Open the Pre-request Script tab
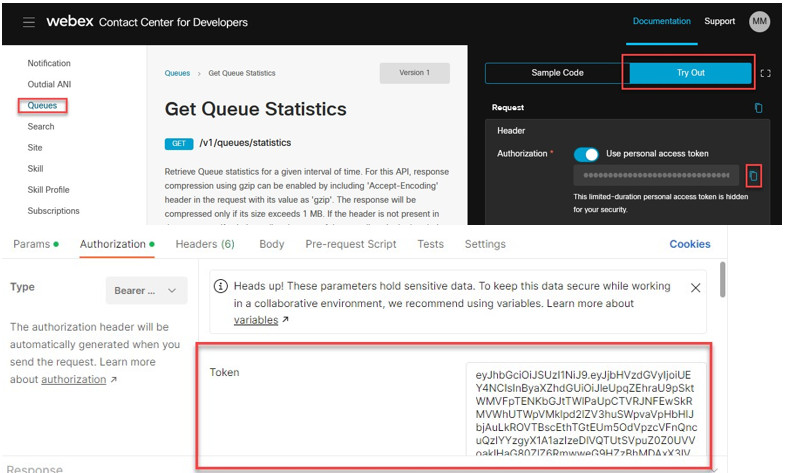Viewport: 785px width, 473px height. (x=350, y=244)
